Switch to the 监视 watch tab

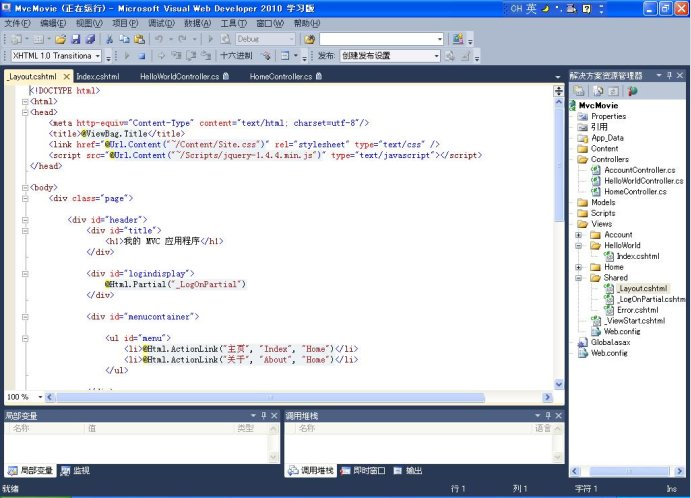coord(76,471)
